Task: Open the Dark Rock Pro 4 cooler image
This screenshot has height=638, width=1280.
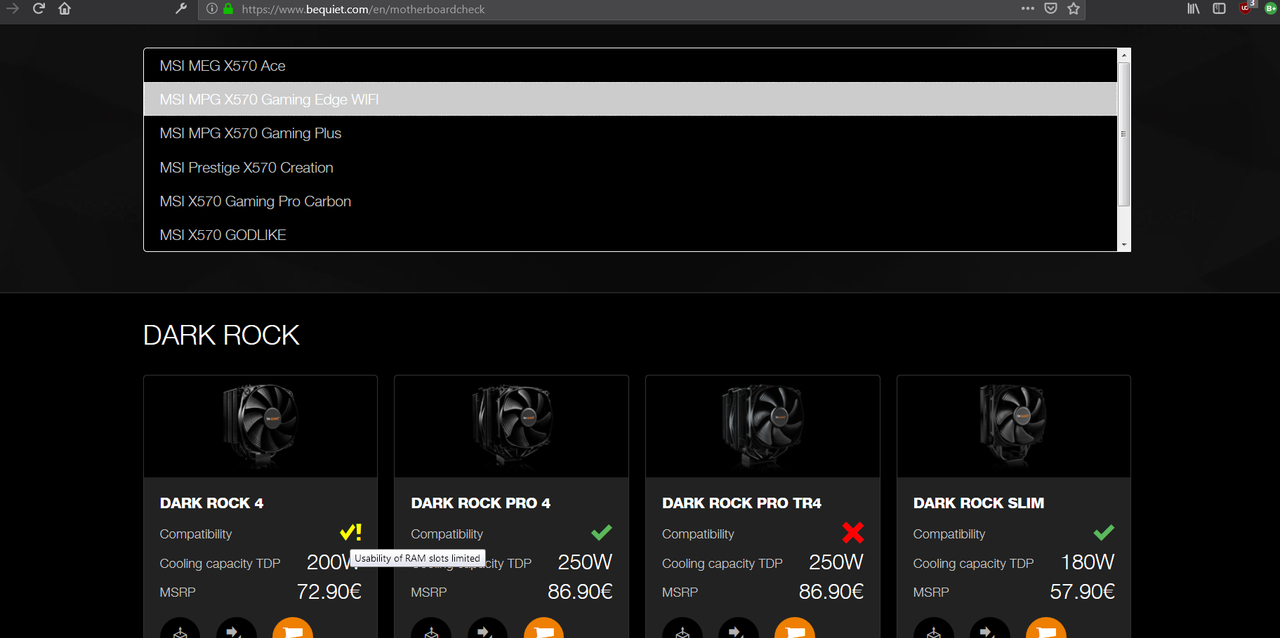Action: (511, 426)
